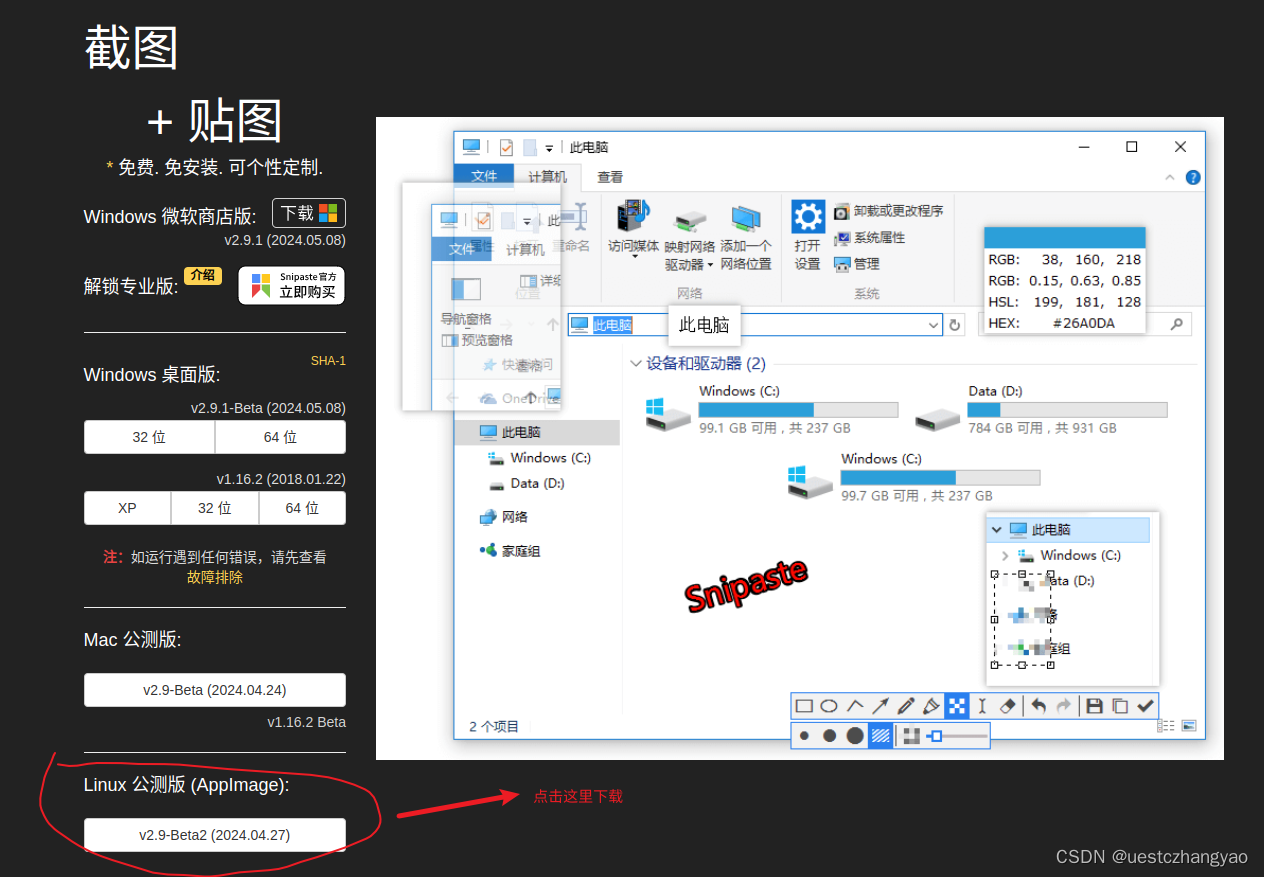1264x877 pixels.
Task: Select 此电脑 in the navigation pane
Action: [537, 432]
